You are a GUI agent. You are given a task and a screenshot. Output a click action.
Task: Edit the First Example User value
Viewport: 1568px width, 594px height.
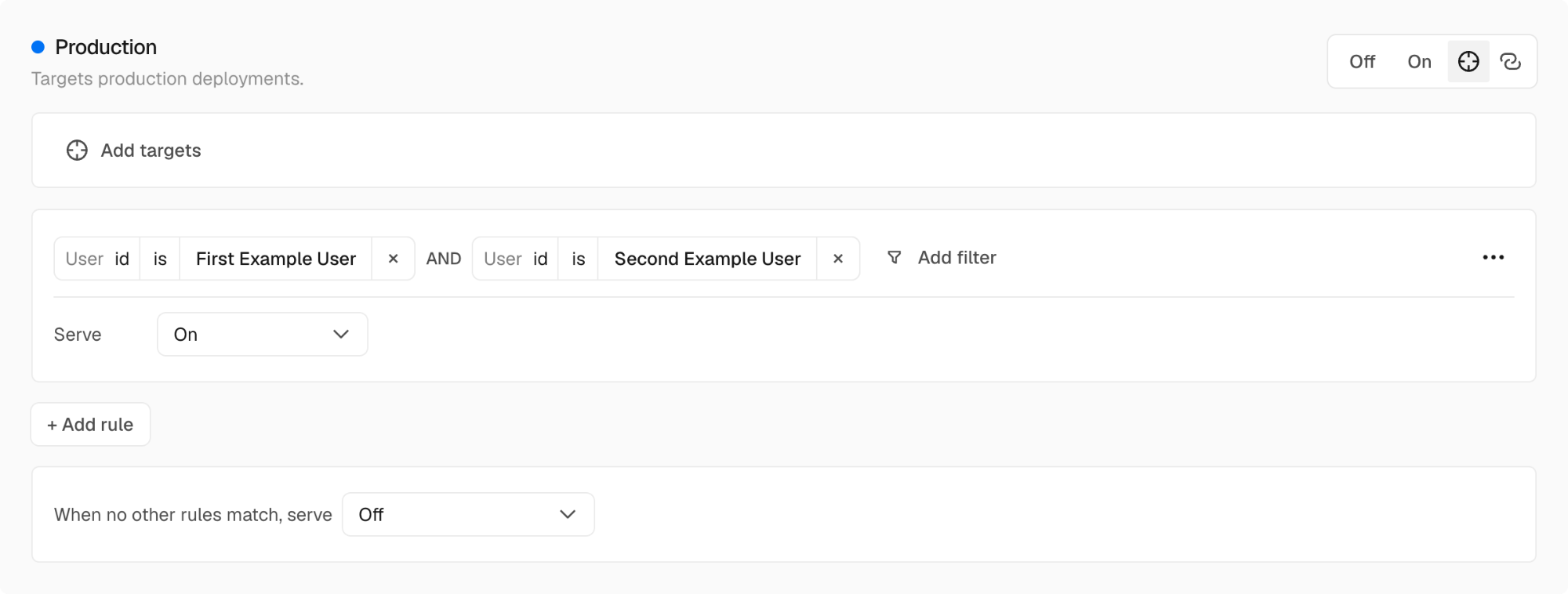(x=276, y=259)
